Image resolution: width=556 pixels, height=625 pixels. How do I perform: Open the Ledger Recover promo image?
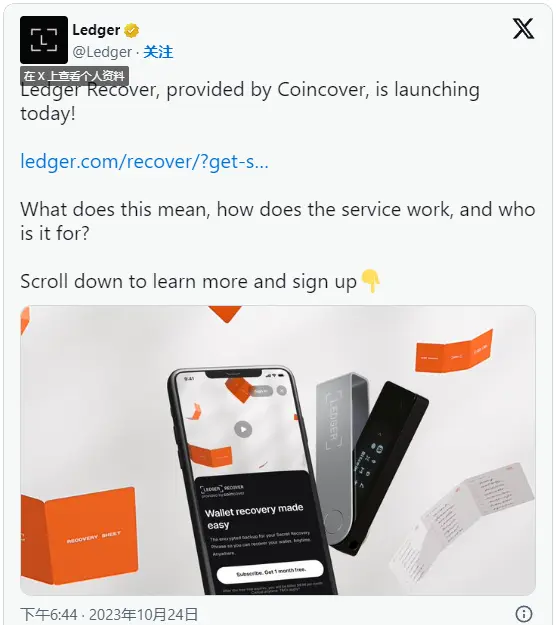coord(278,450)
